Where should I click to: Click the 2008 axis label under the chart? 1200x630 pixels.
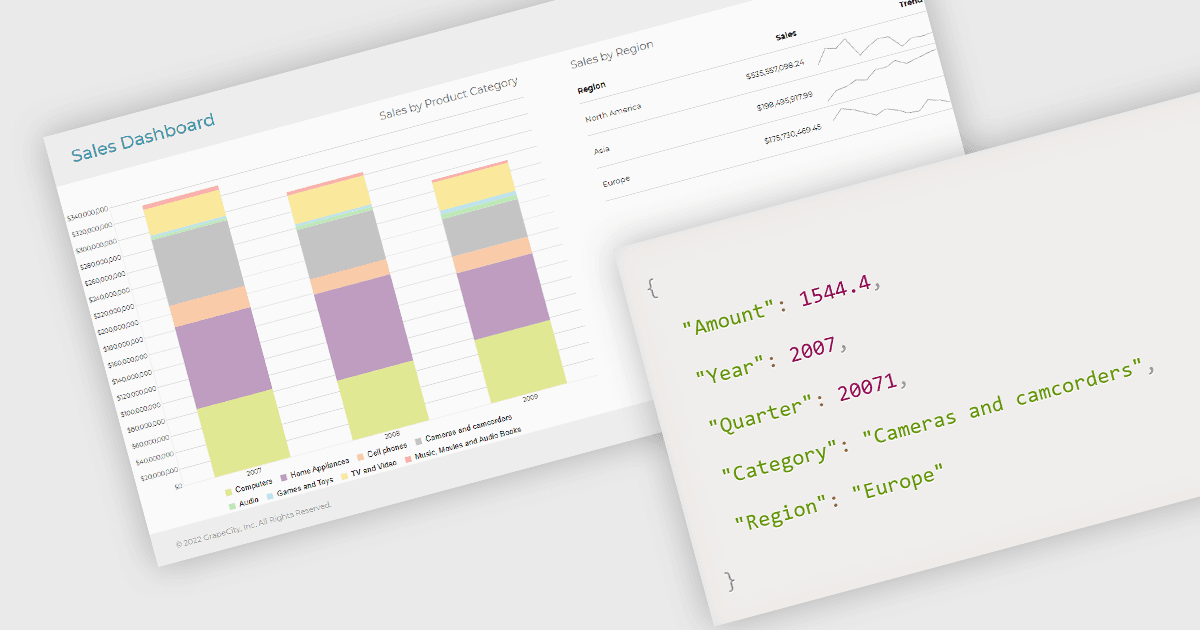pyautogui.click(x=390, y=435)
